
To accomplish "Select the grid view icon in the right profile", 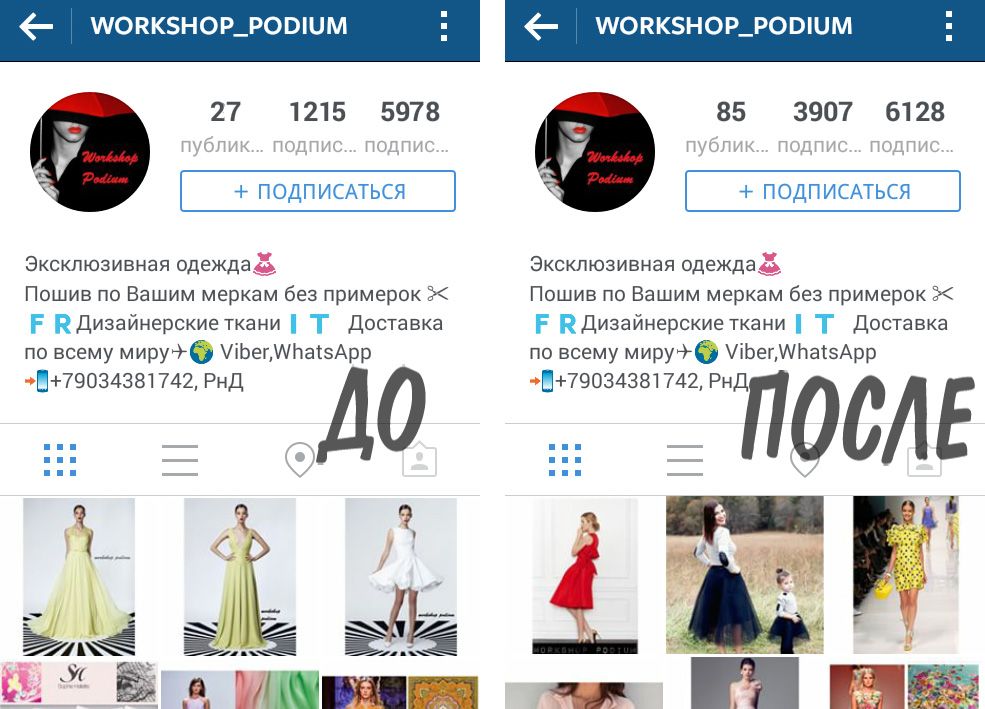I will [x=565, y=460].
